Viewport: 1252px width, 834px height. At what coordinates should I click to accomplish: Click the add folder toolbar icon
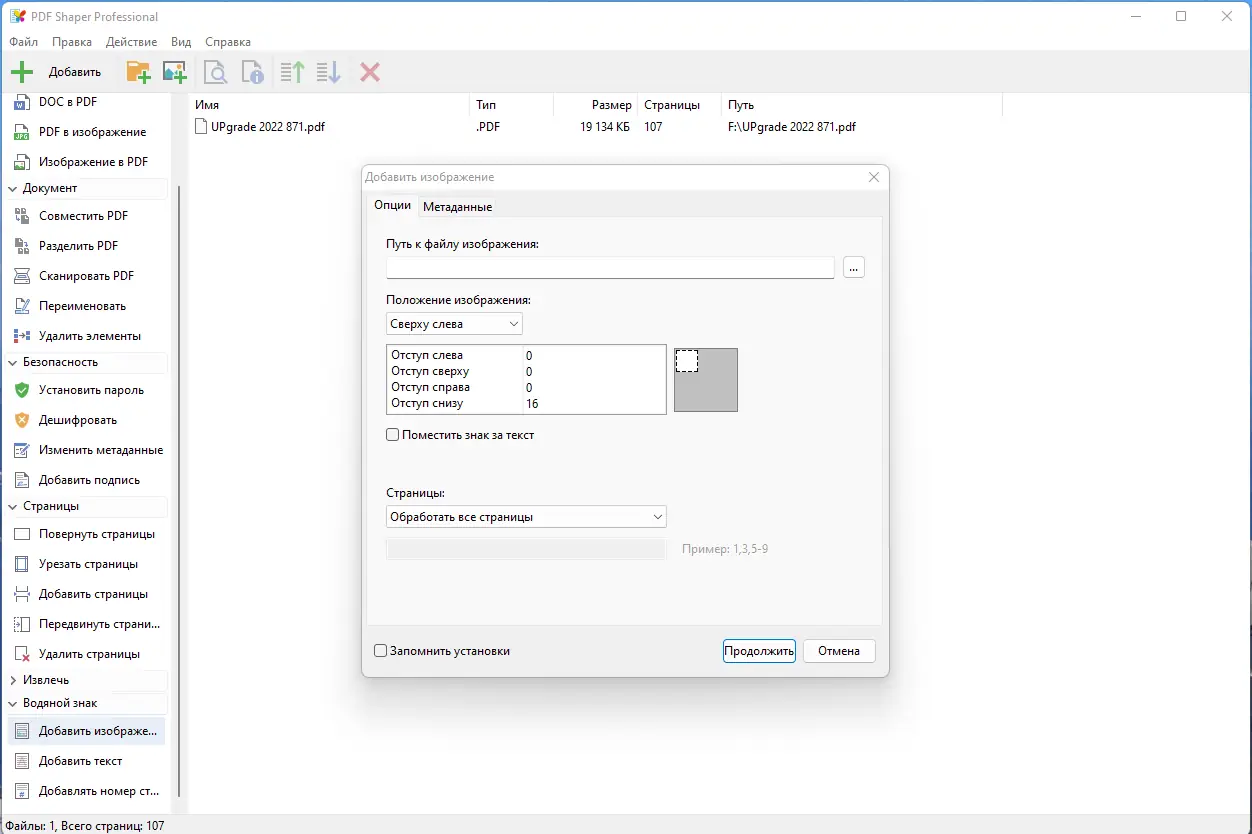point(138,72)
